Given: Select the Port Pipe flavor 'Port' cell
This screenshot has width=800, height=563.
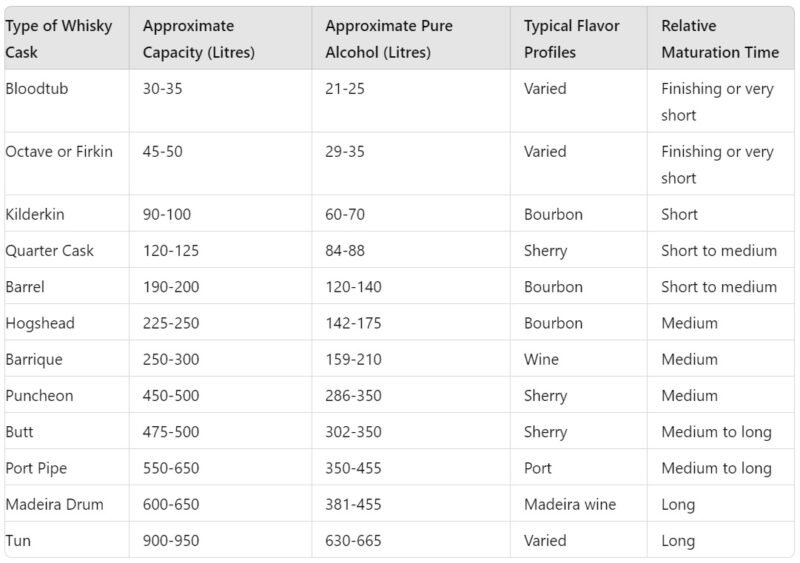Looking at the screenshot, I should pyautogui.click(x=538, y=468).
